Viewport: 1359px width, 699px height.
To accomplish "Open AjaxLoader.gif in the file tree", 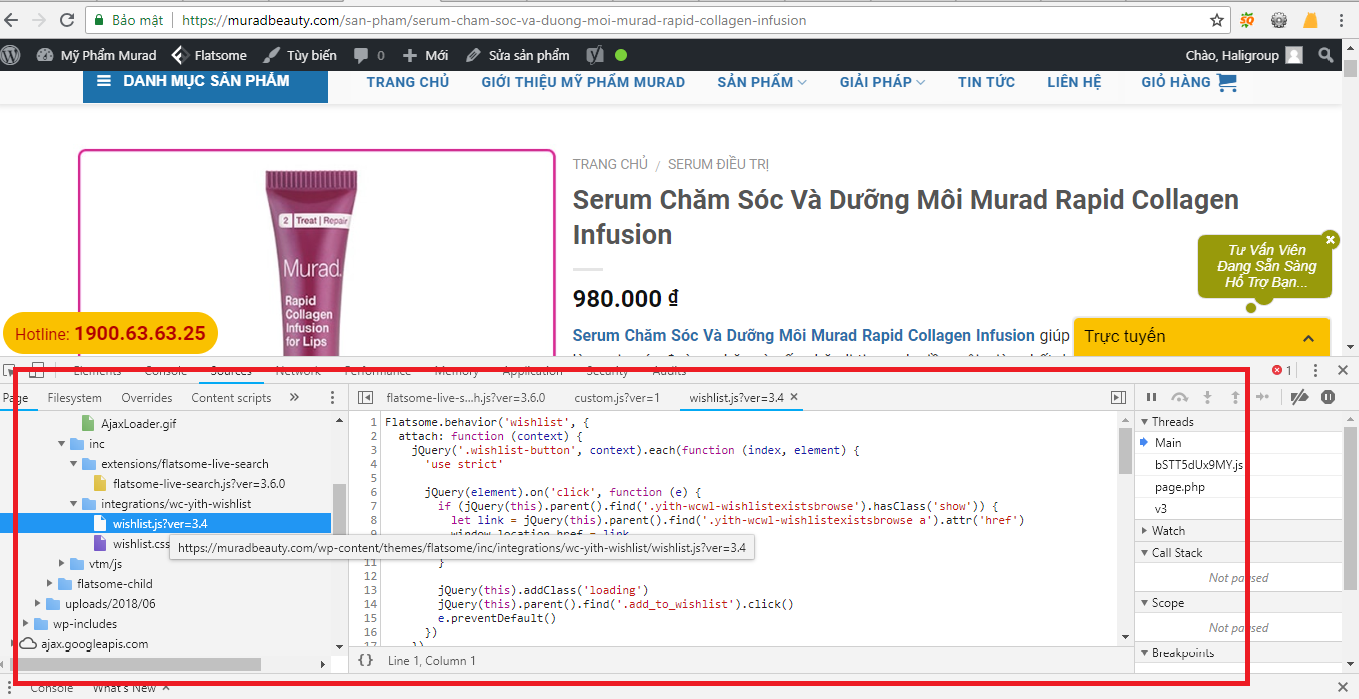I will click(x=138, y=424).
